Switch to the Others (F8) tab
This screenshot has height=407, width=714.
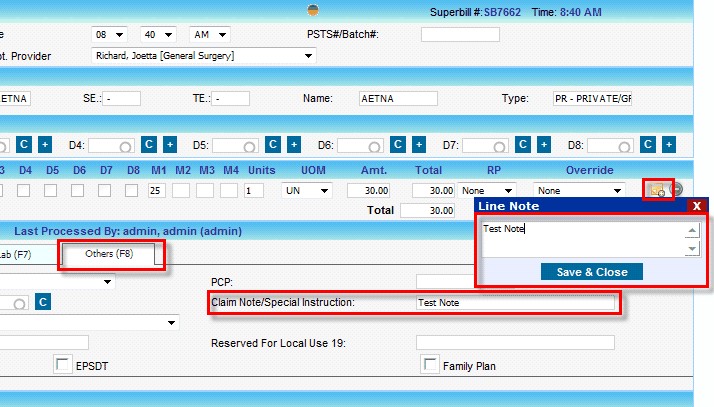click(x=110, y=255)
